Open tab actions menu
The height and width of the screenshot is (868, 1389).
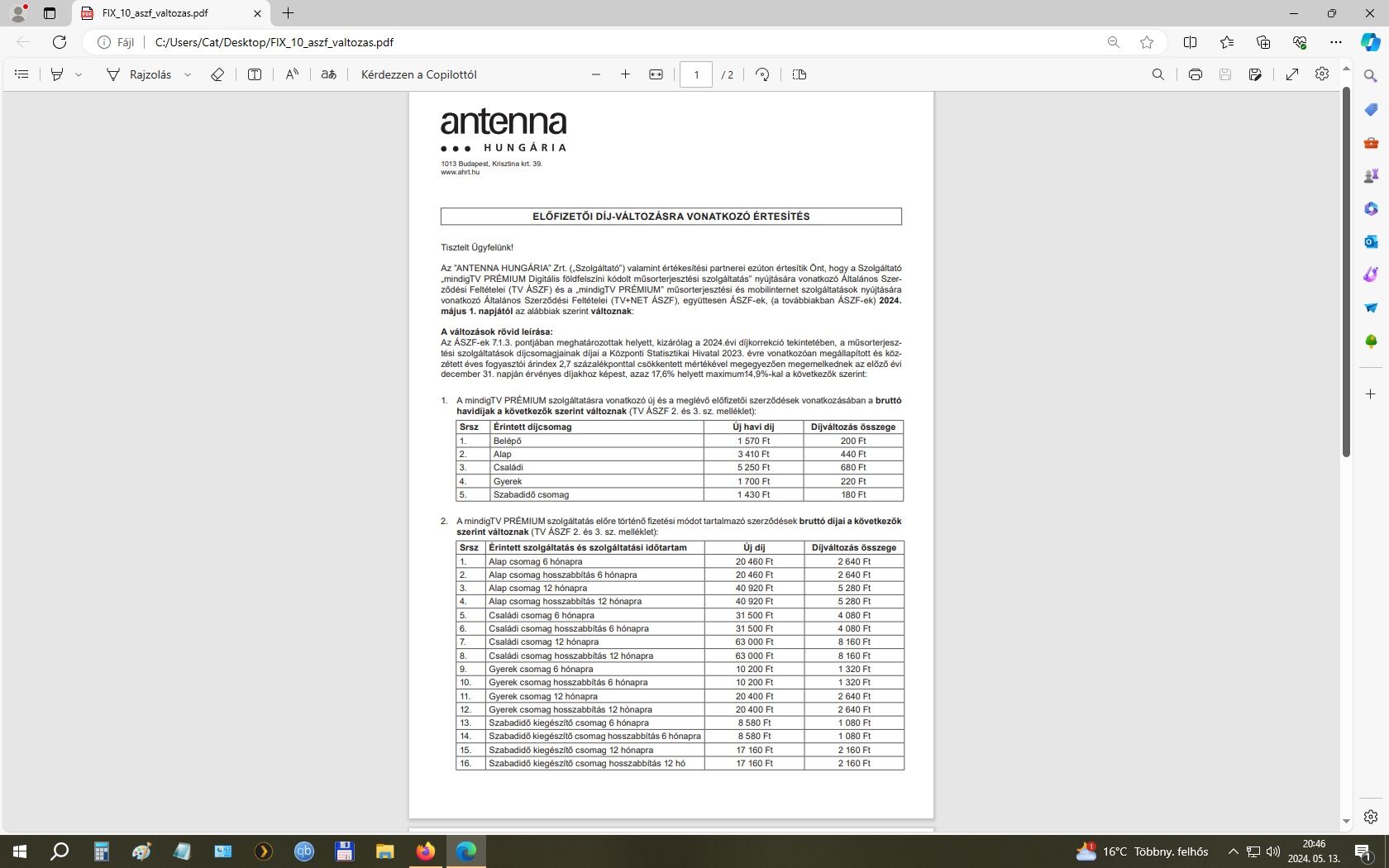coord(50,13)
